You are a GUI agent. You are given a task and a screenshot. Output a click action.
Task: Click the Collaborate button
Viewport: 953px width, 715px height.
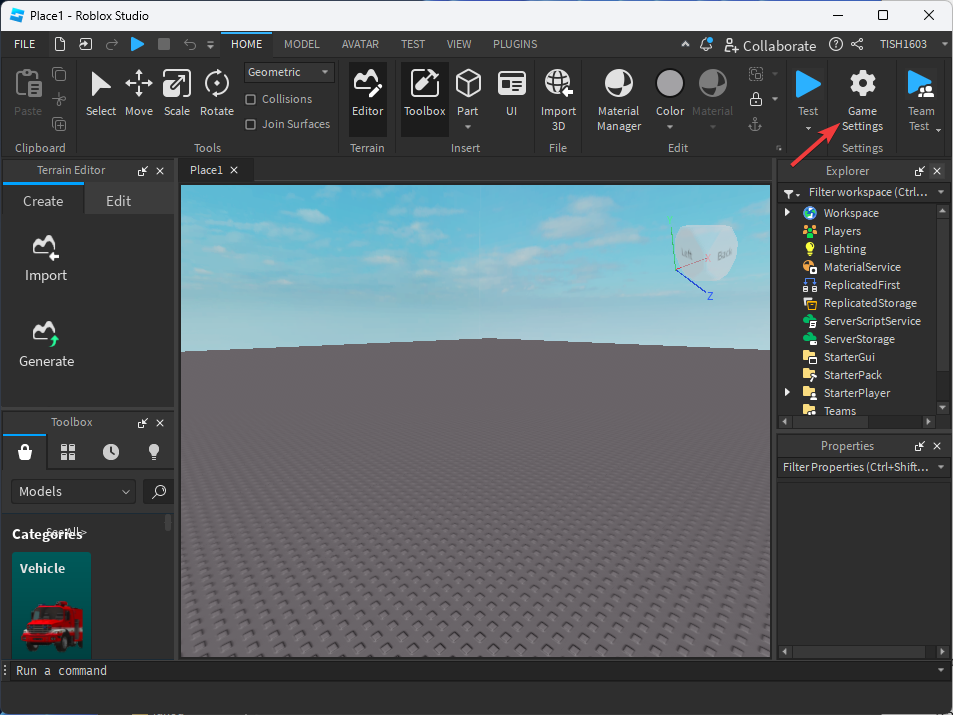[768, 45]
